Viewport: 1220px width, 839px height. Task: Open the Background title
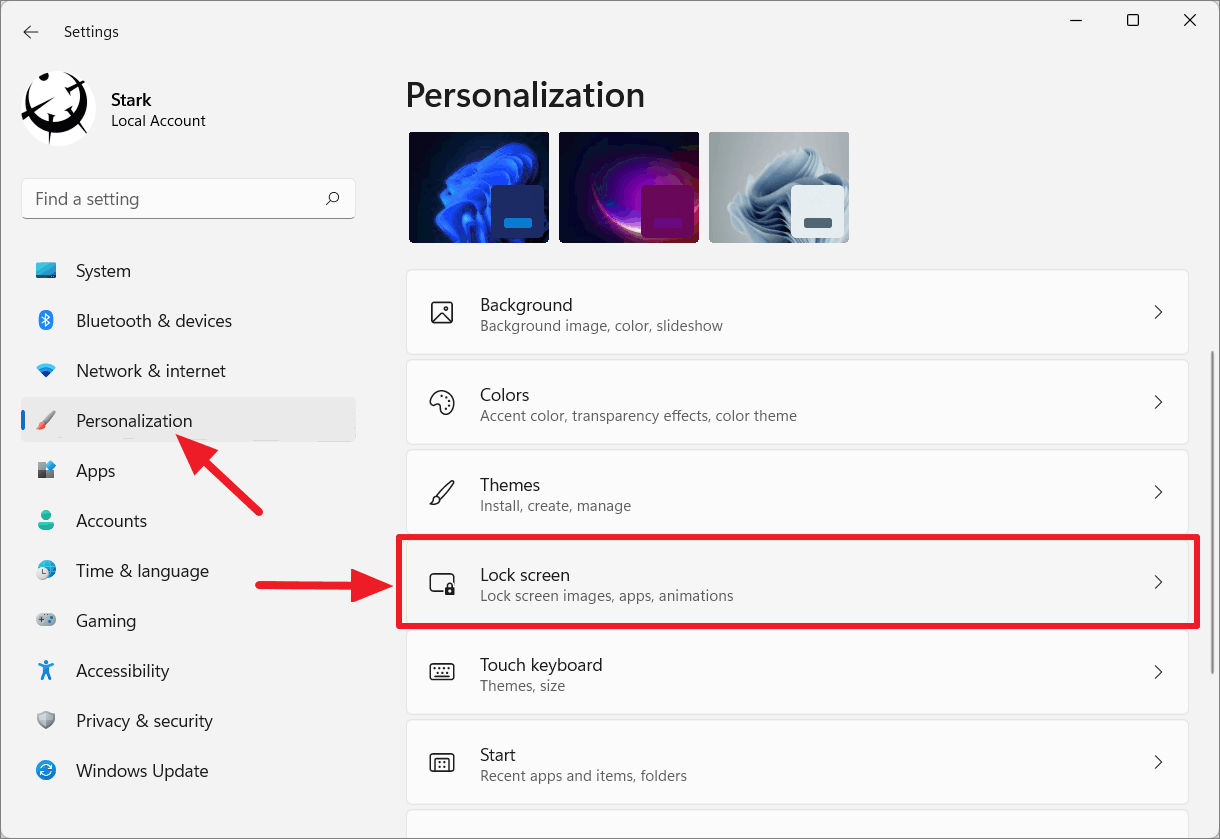point(526,305)
